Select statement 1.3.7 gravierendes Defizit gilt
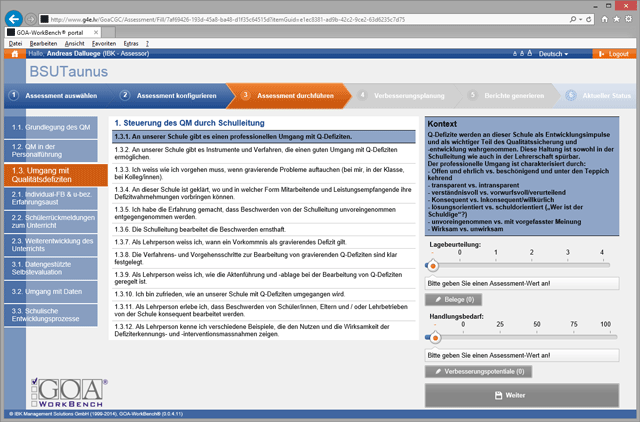This screenshot has height=422, width=640. point(264,242)
